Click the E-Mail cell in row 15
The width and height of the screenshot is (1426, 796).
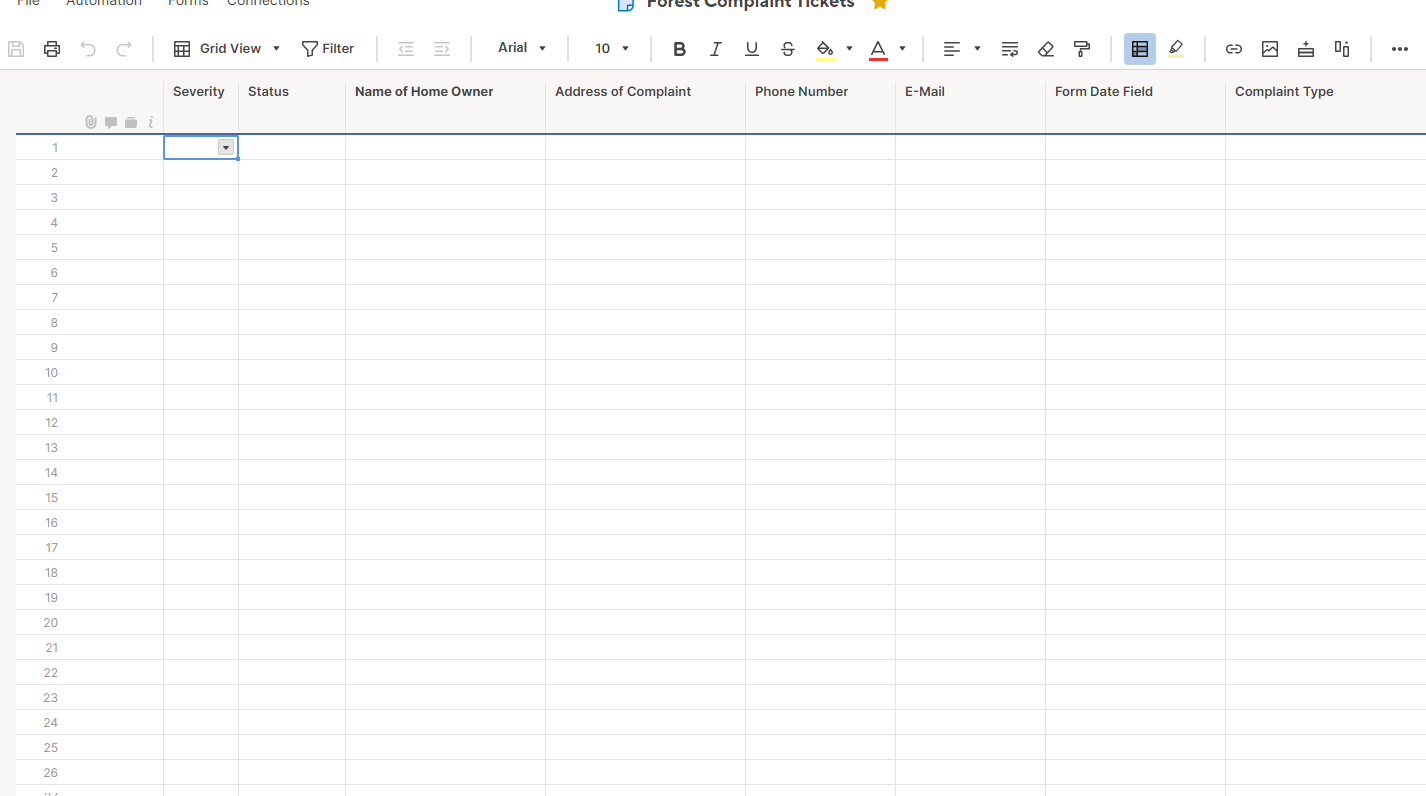click(x=970, y=497)
